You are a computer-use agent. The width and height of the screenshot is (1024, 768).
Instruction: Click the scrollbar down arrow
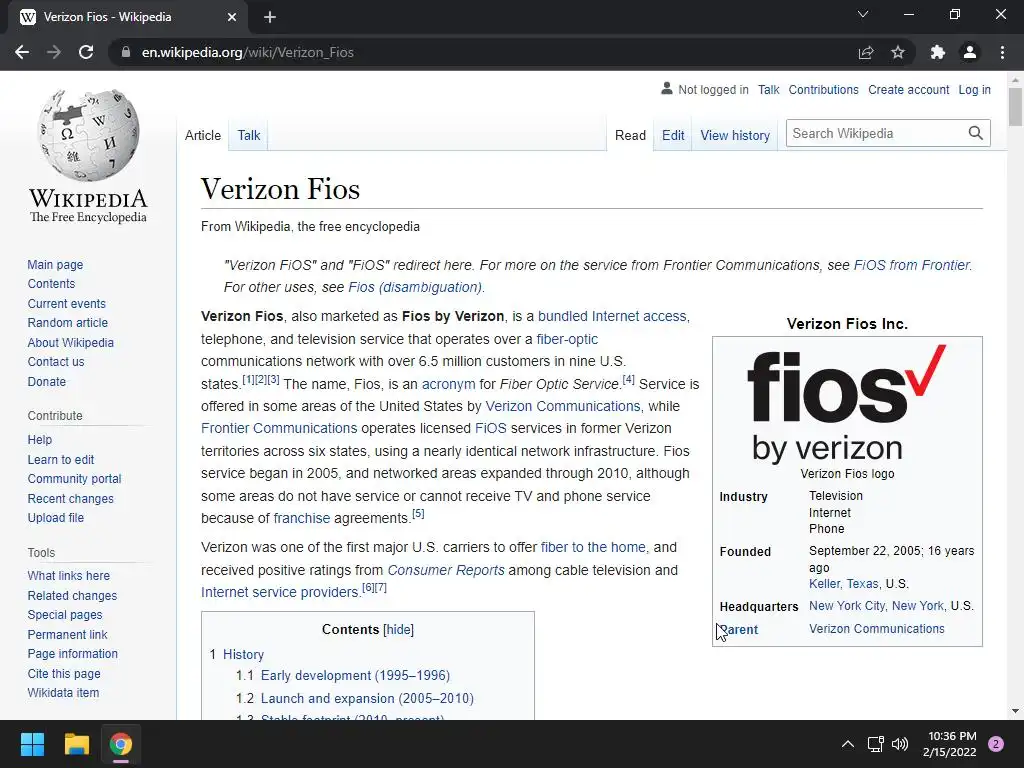(1015, 711)
